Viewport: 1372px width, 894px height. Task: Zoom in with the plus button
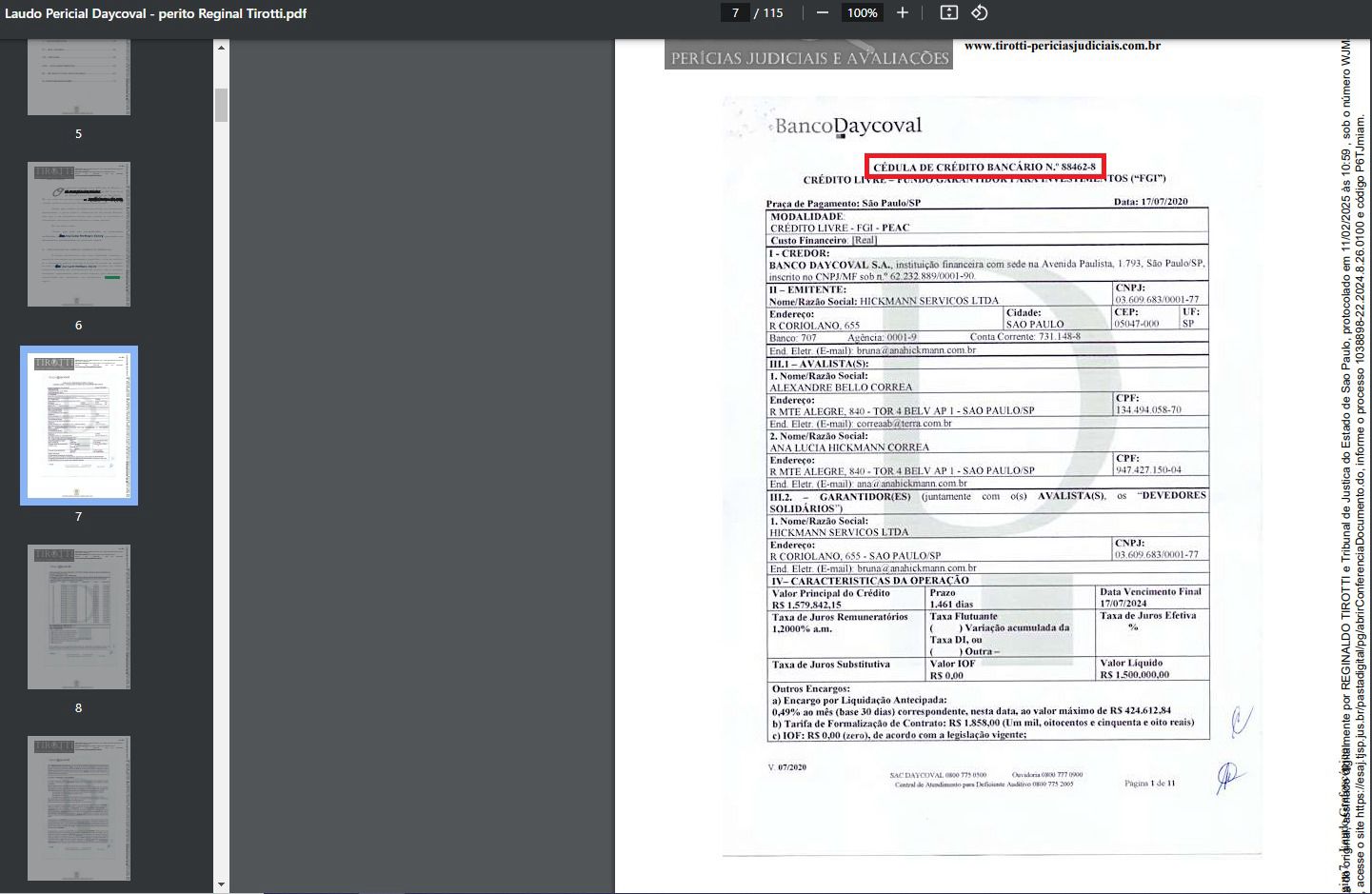pos(903,13)
